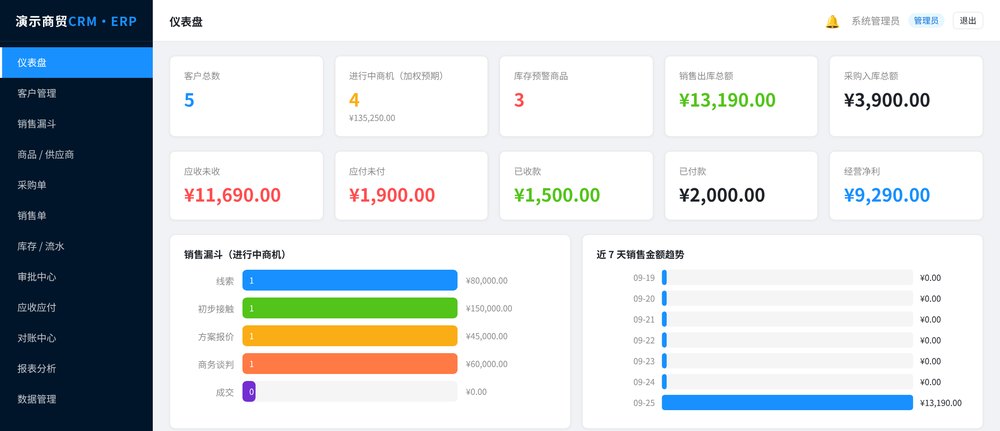The image size is (1000, 431).
Task: Click the 销售漏斗（进行中商机）panel heading
Action: (235, 254)
